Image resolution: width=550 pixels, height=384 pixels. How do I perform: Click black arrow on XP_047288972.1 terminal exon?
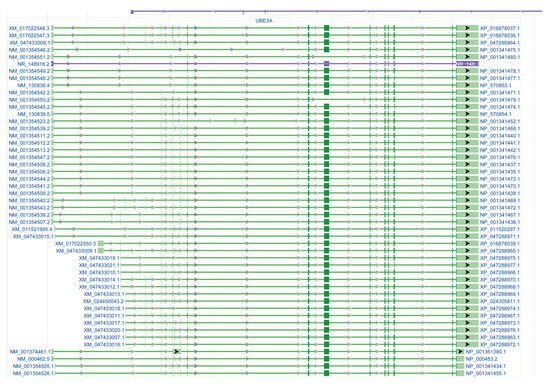point(467,344)
